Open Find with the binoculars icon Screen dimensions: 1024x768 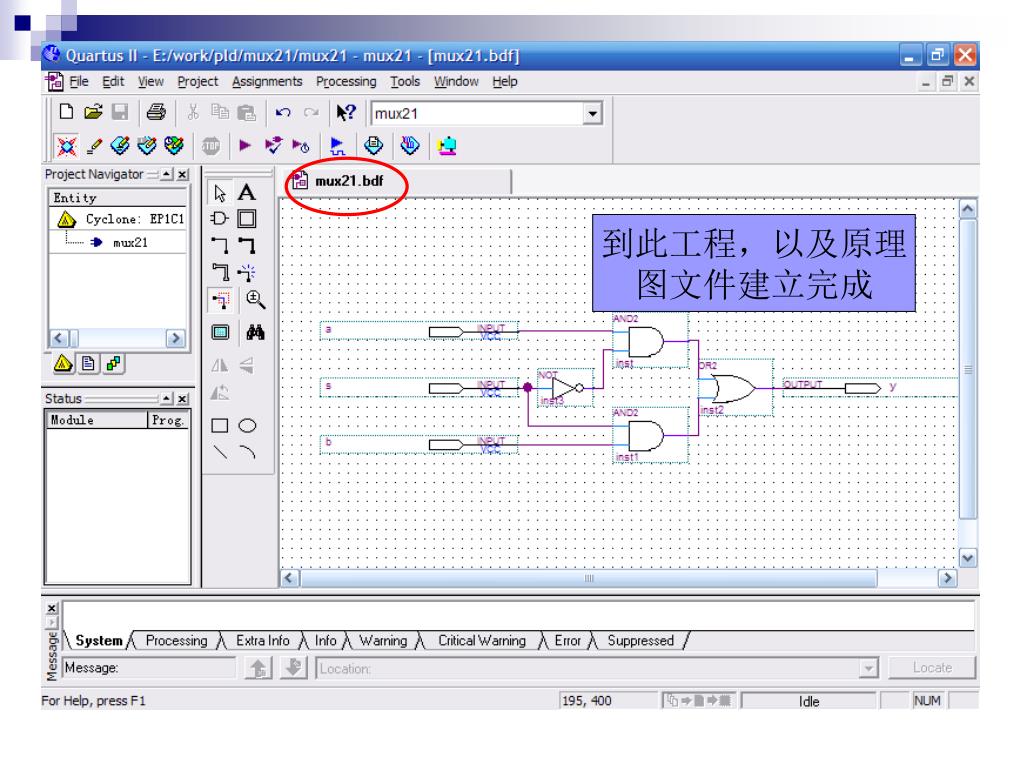[x=255, y=332]
